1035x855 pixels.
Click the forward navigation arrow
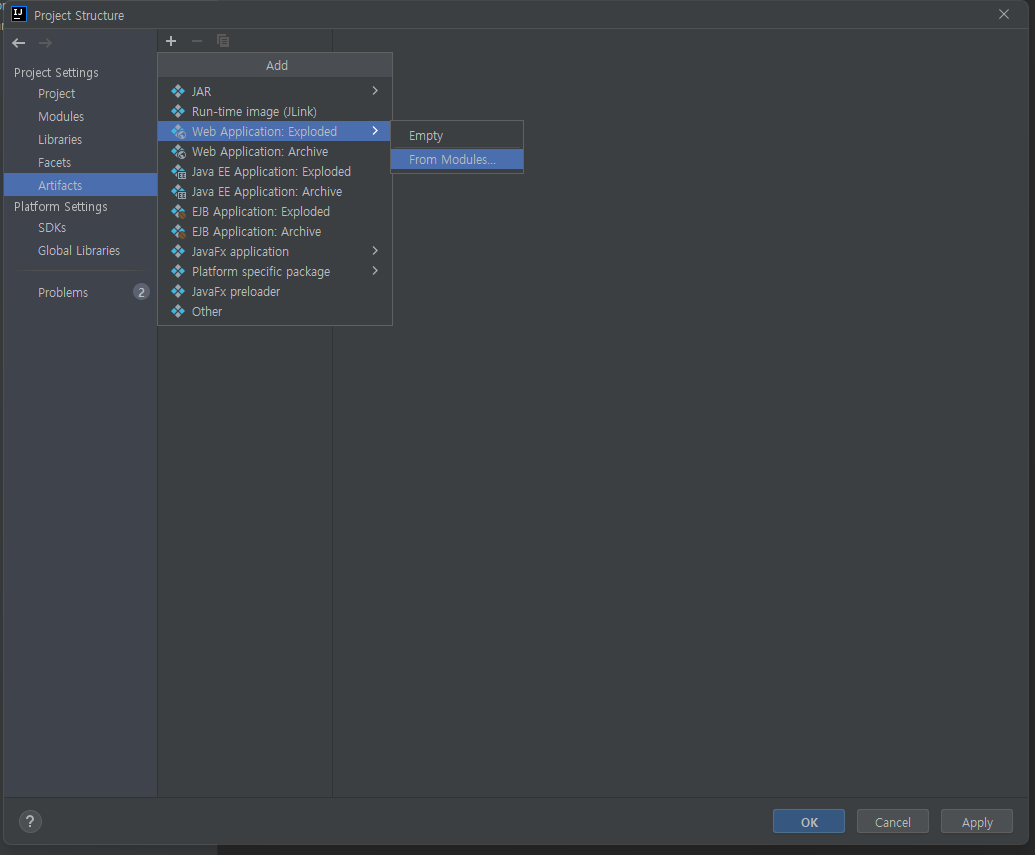(x=45, y=43)
